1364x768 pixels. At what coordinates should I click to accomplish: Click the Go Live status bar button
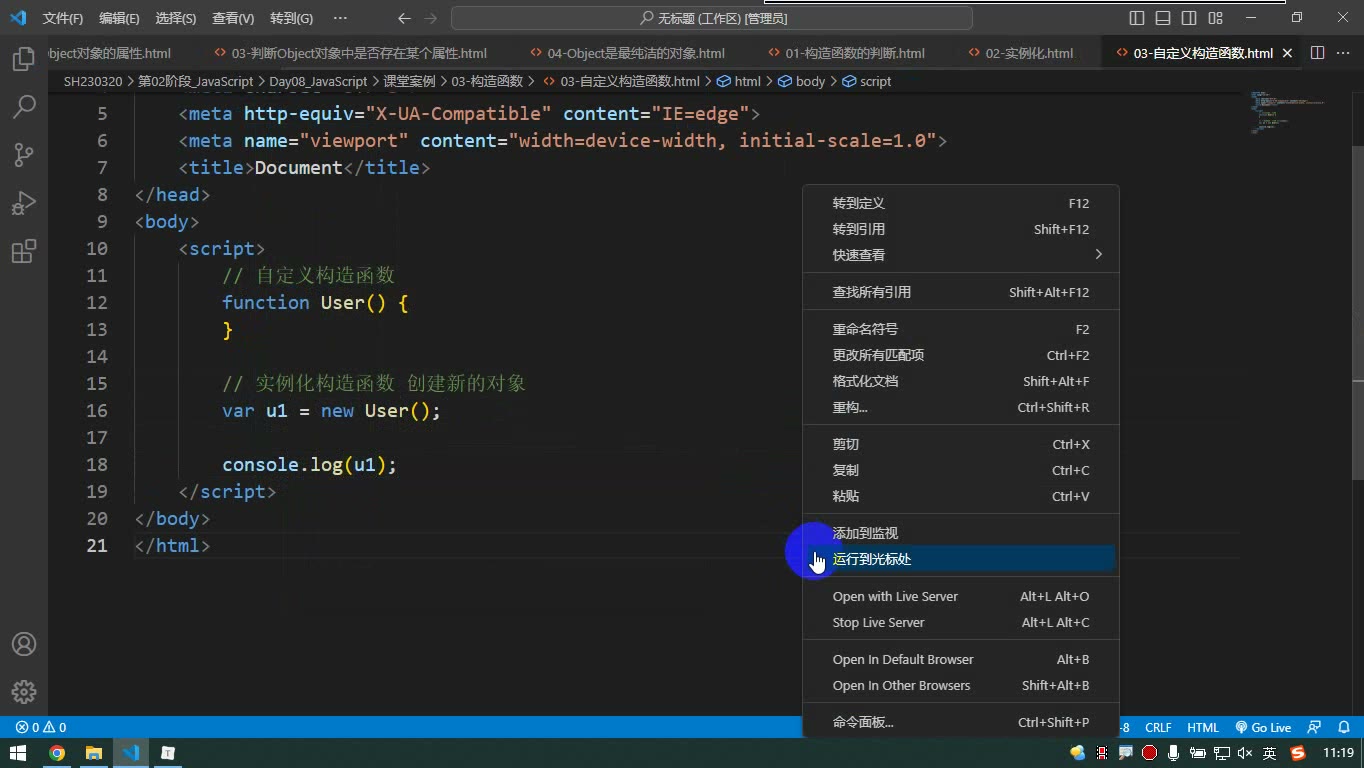(x=1263, y=727)
